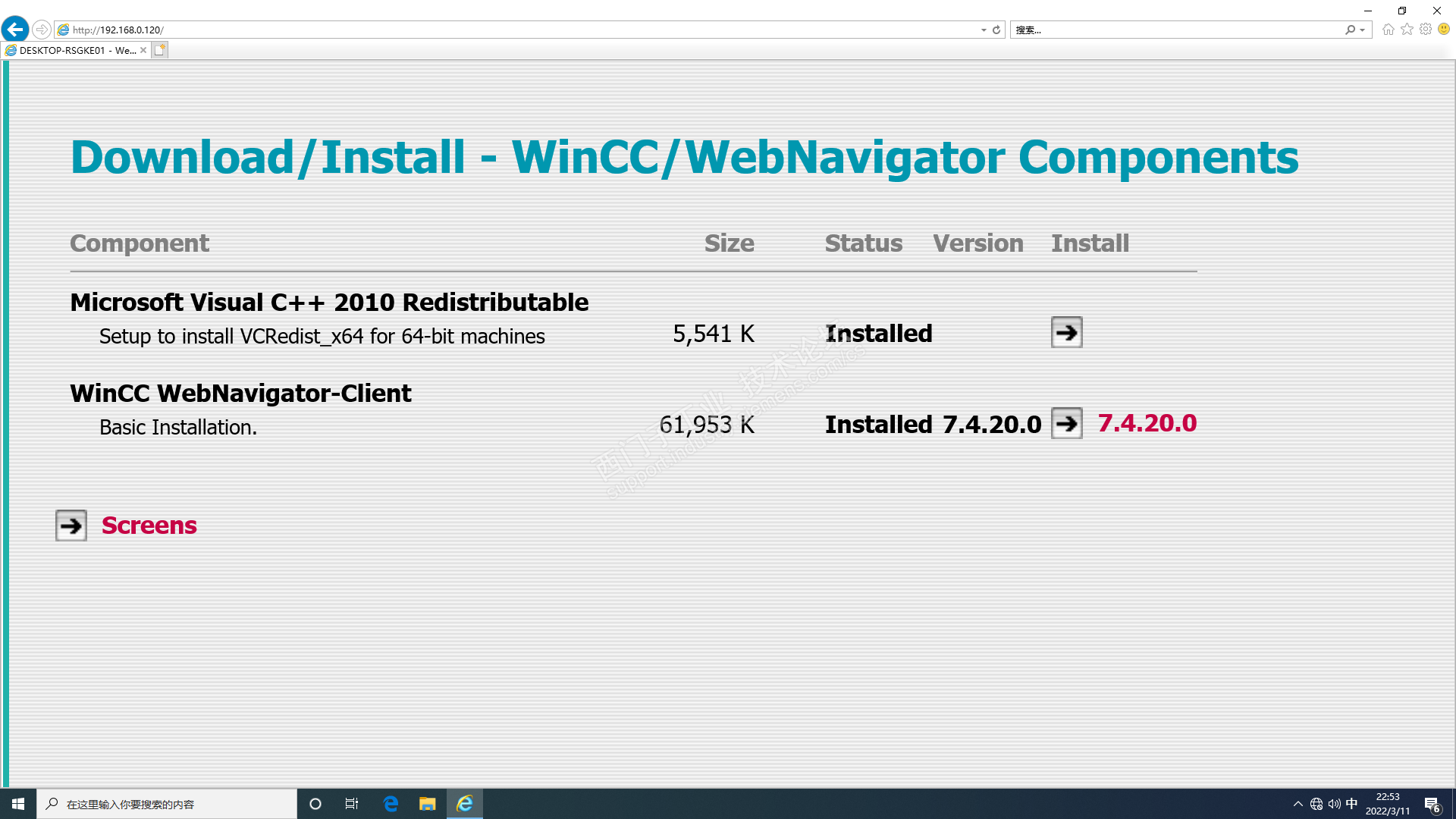
Task: Click the WebNavigator-Client install arrow icon
Action: pyautogui.click(x=1066, y=423)
